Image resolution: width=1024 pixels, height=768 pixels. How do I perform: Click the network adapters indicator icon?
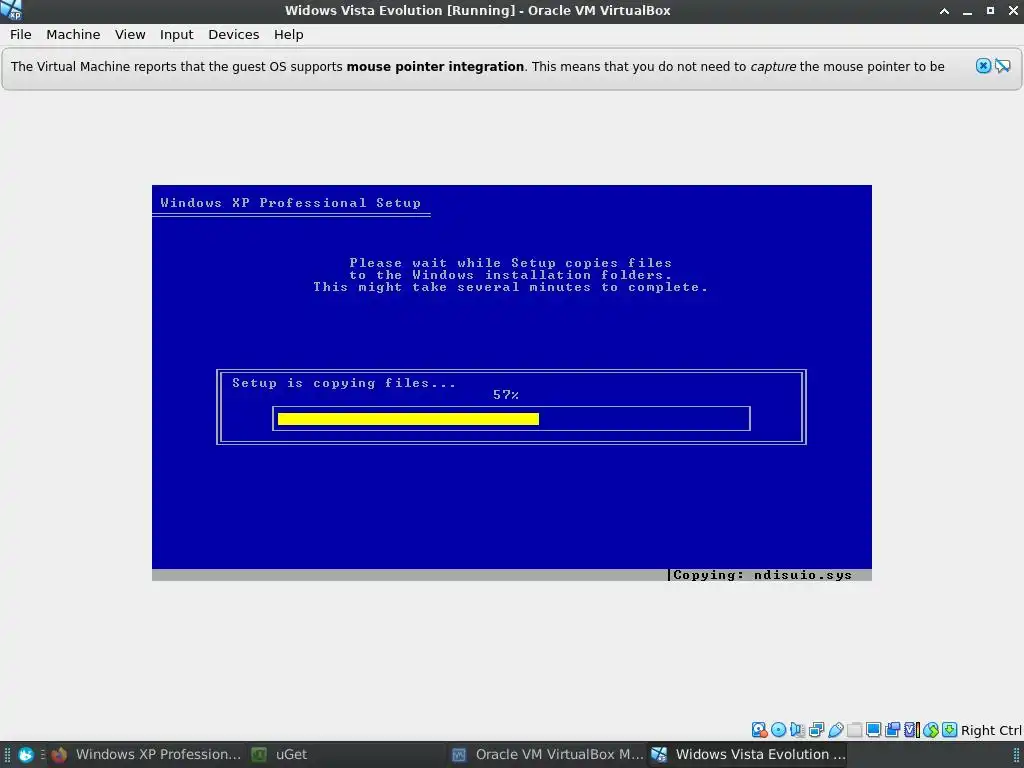[x=816, y=729]
